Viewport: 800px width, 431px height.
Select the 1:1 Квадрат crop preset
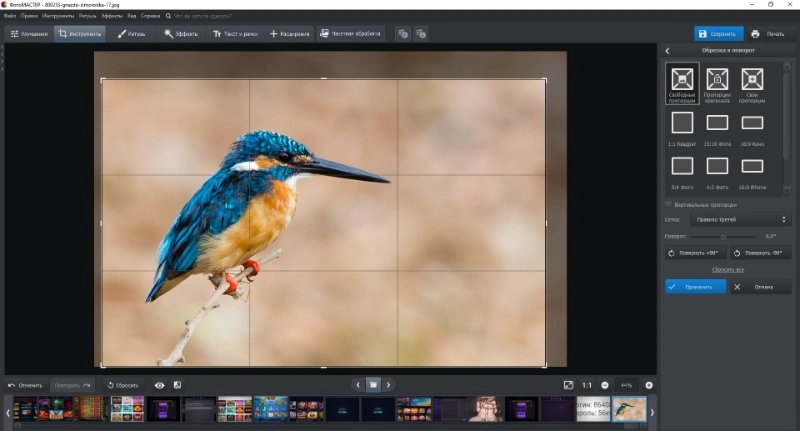pos(682,129)
